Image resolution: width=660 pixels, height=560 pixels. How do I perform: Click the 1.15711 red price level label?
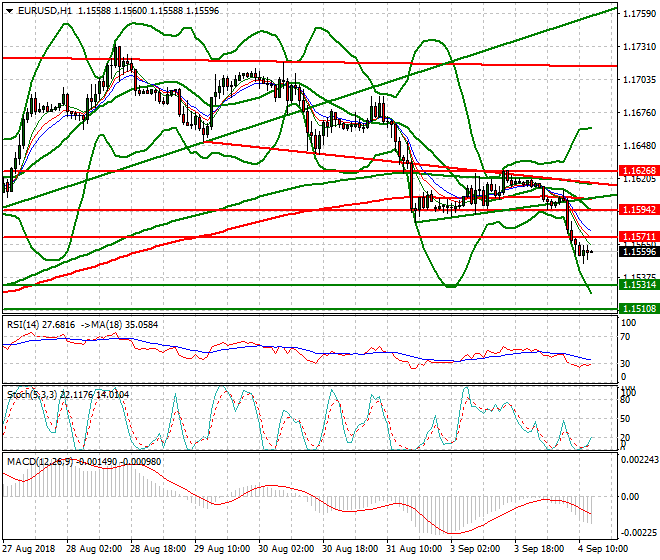pos(639,237)
